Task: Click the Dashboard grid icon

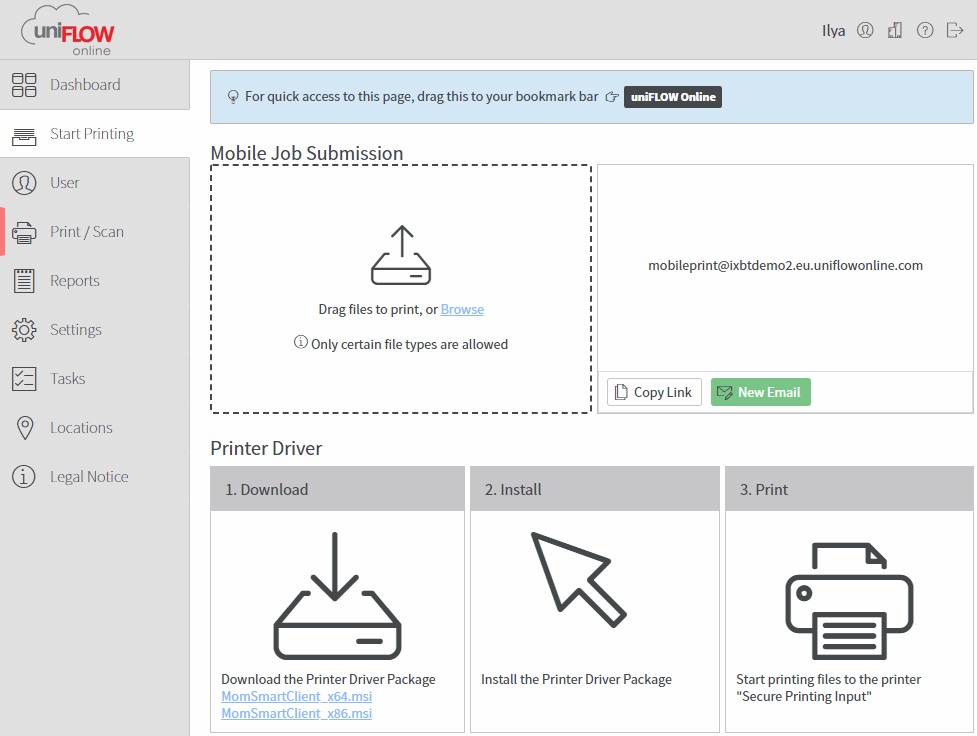Action: [x=24, y=85]
